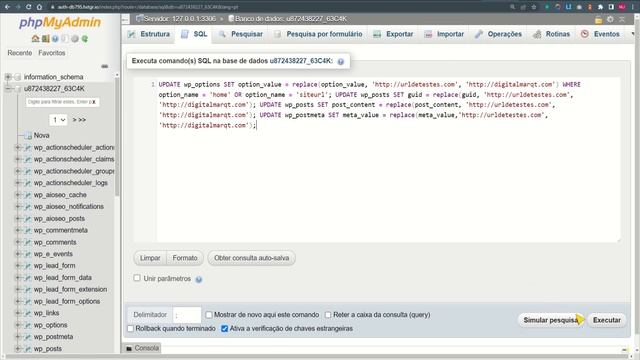Open the Operações tab
Image resolution: width=640 pixels, height=360 pixels.
tap(498, 34)
